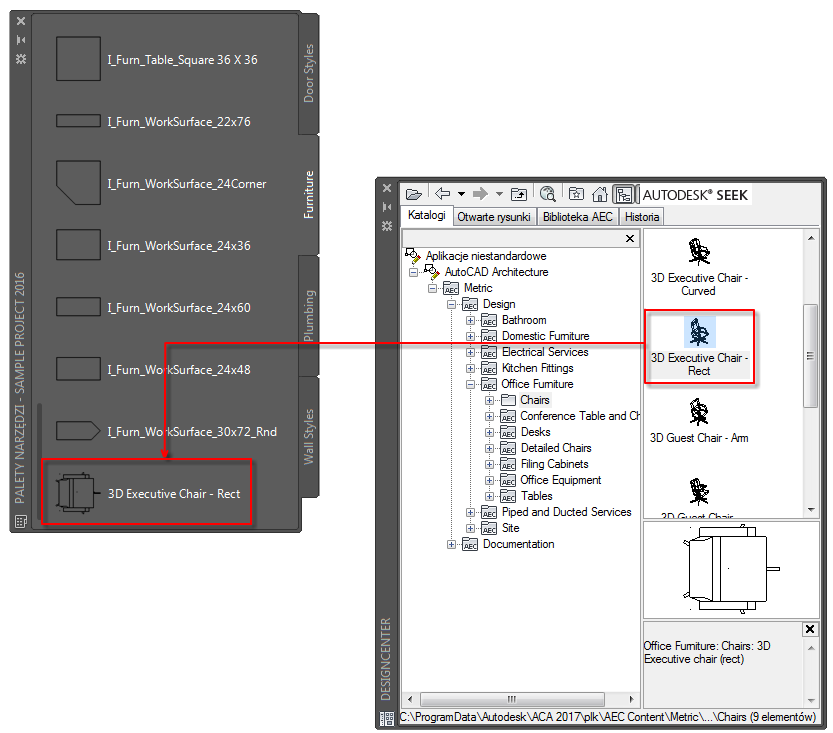833x733 pixels.
Task: Go forward with the right arrow icon
Action: coord(480,194)
